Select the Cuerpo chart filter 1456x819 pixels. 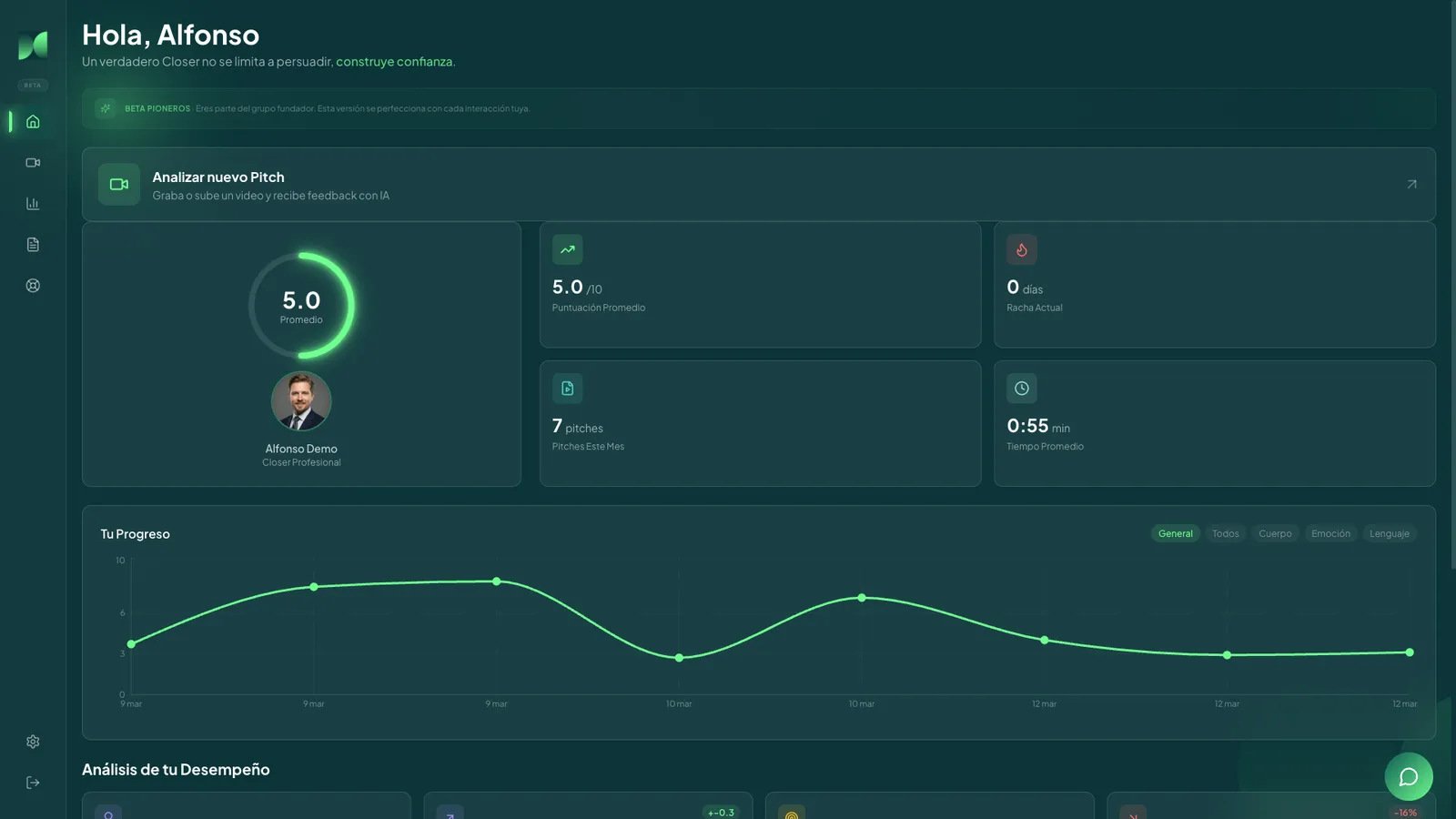[x=1275, y=534]
